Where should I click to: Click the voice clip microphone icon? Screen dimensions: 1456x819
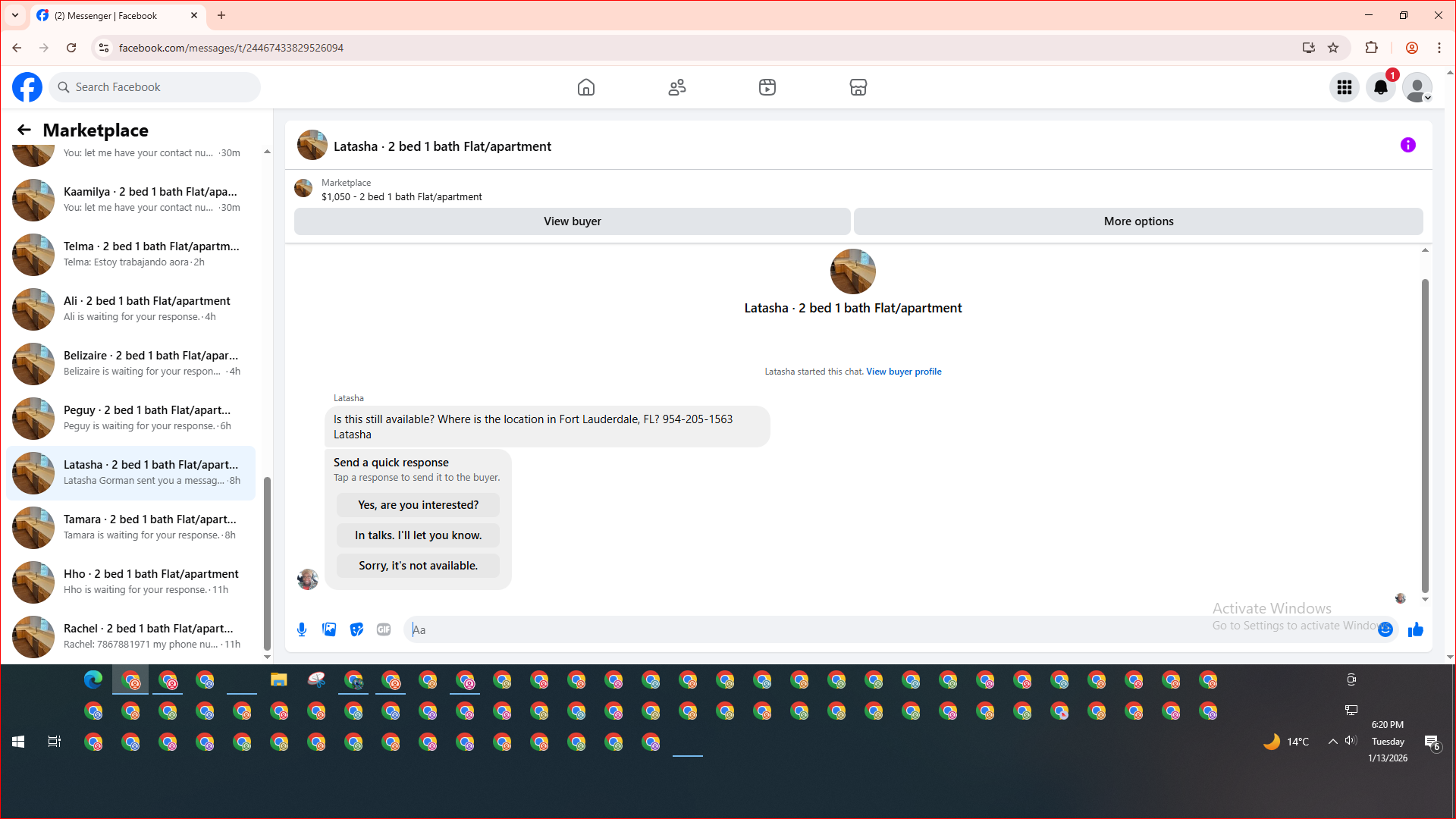click(x=302, y=629)
